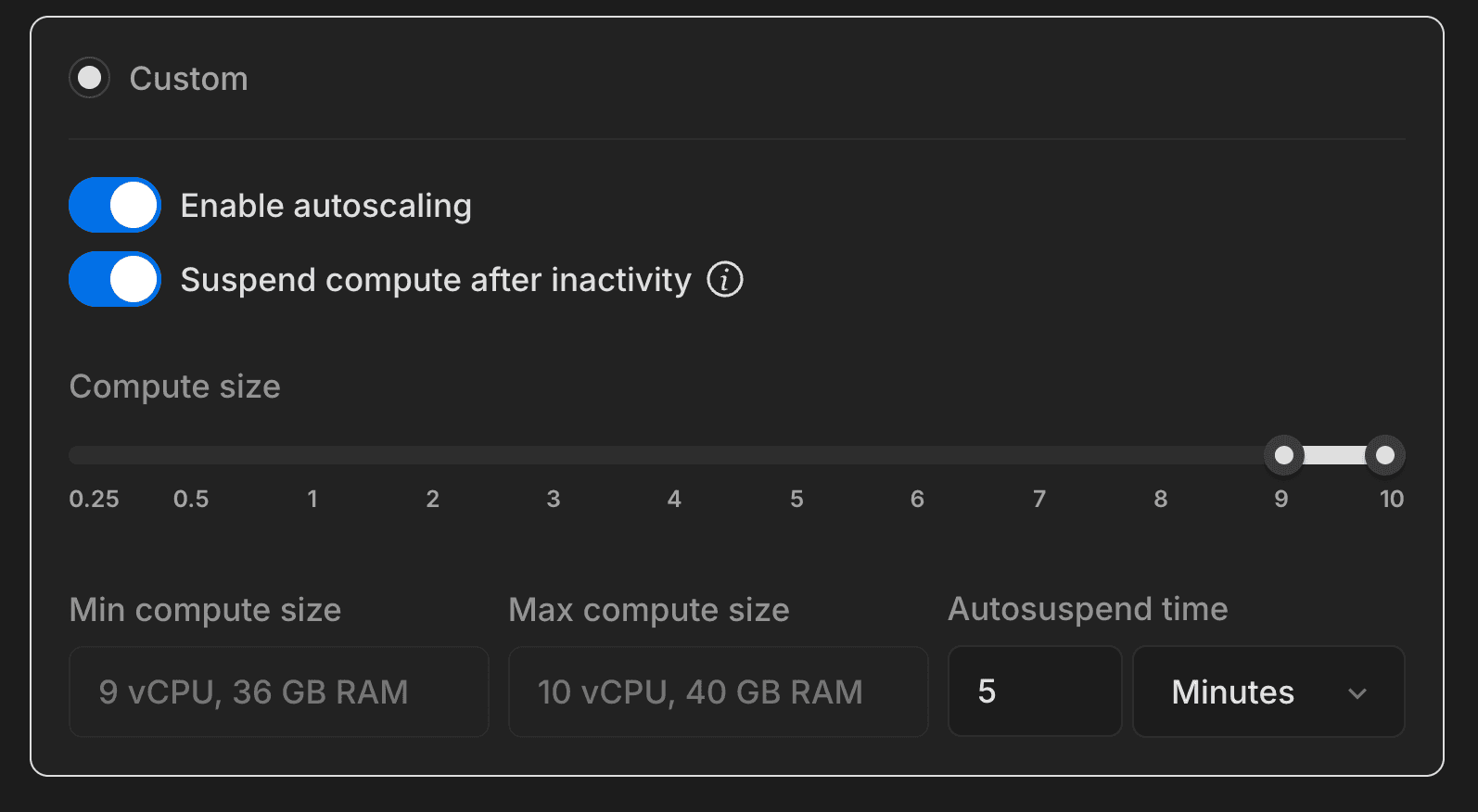Viewport: 1478px width, 812px height.
Task: Edit the Autosuspend time value 5
Action: pos(1034,691)
